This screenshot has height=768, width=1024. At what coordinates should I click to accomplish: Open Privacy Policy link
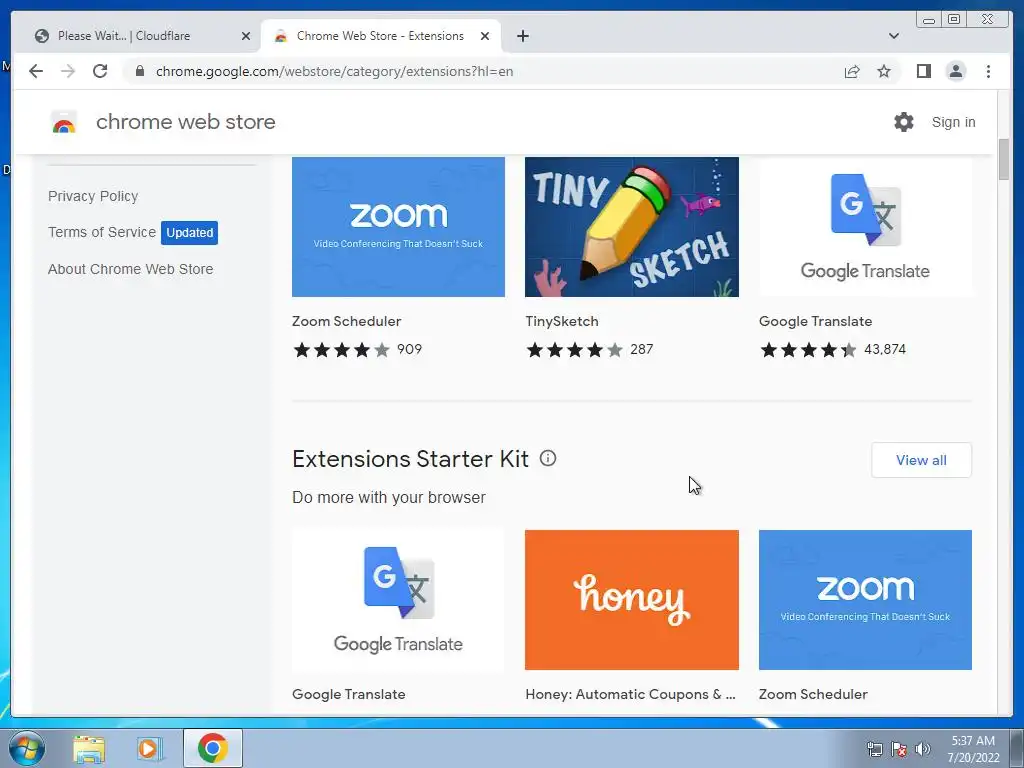tap(93, 196)
